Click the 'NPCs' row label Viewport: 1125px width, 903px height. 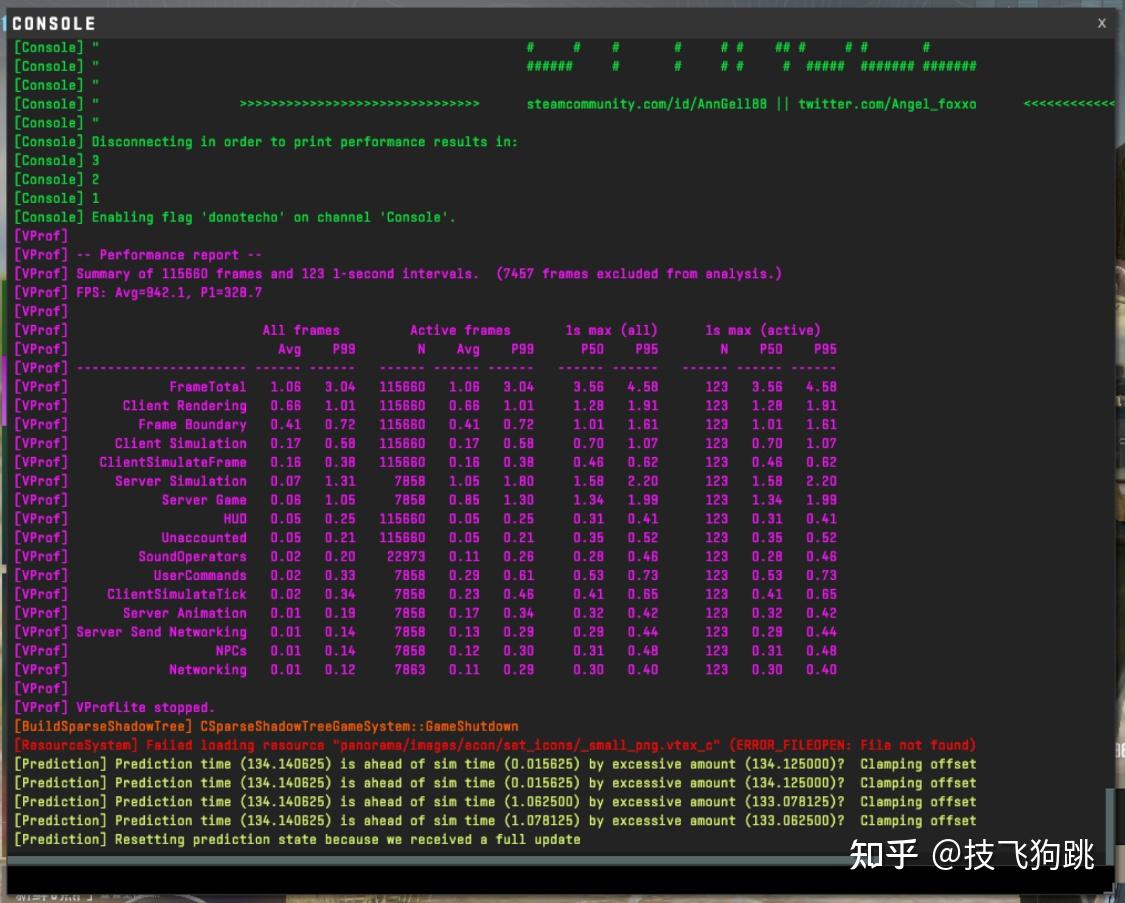(231, 651)
